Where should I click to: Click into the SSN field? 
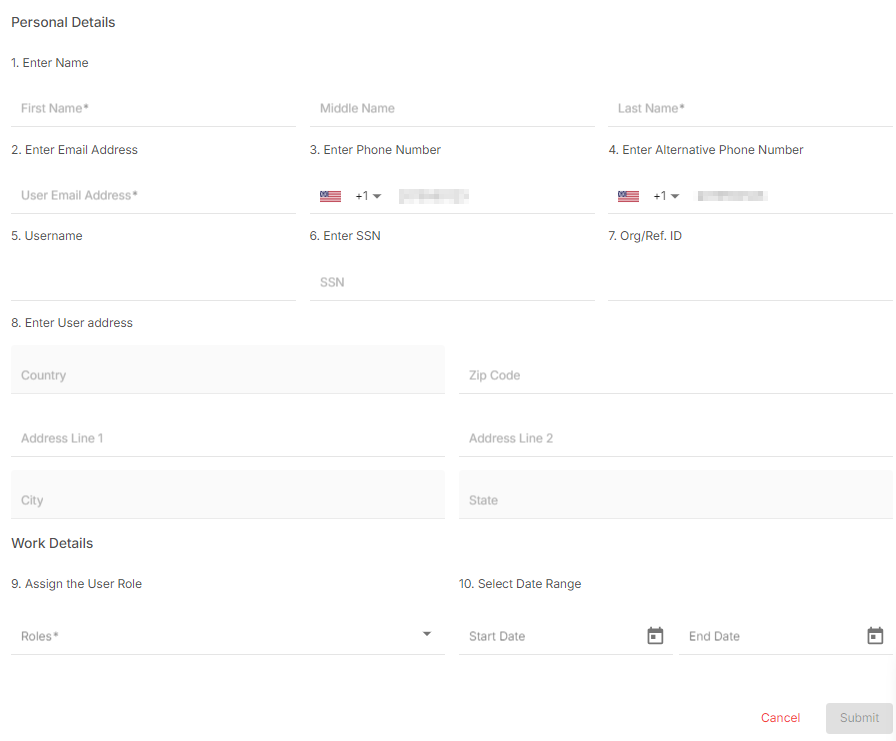[452, 282]
